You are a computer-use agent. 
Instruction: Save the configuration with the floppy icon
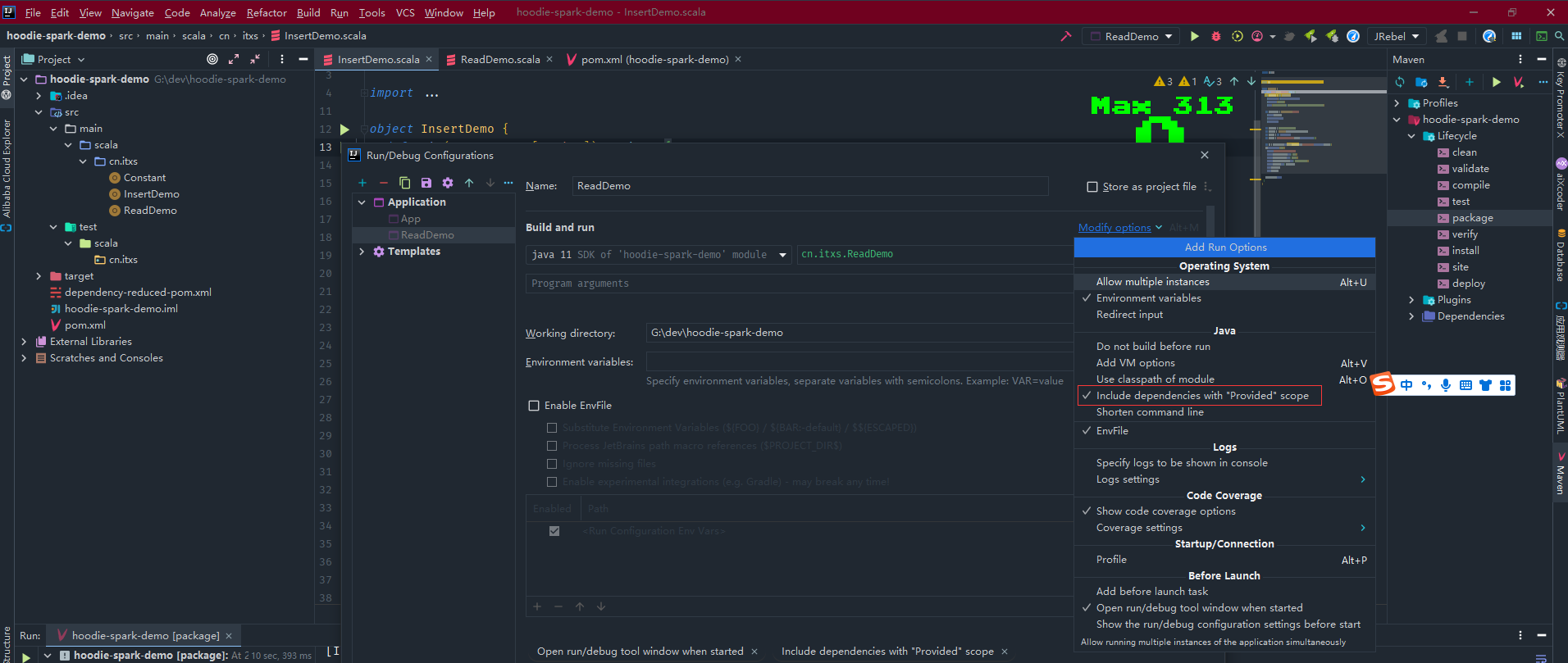click(426, 183)
